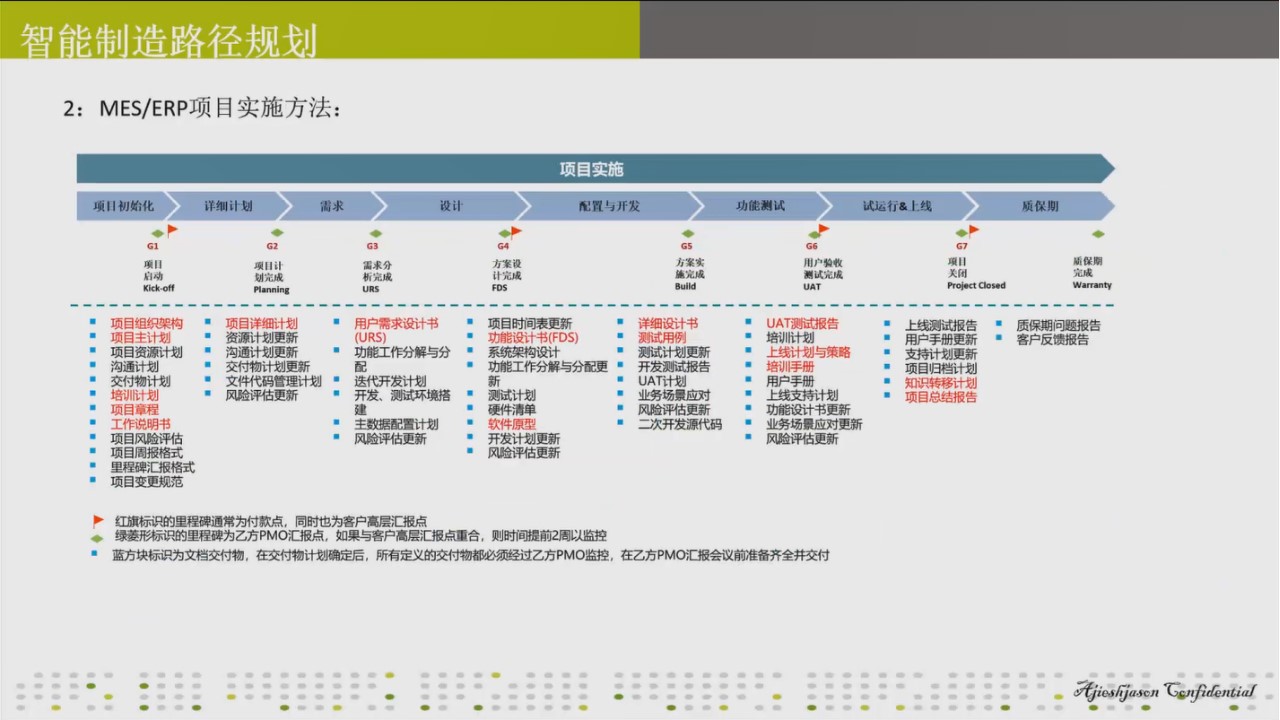Click the red UAT测试报告 item
This screenshot has width=1280, height=720.
(x=802, y=324)
